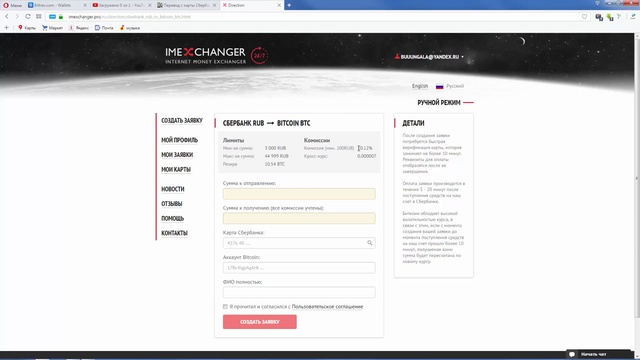The height and width of the screenshot is (360, 640).
Task: Click the Аккаунт Bitcoin input field
Action: pyautogui.click(x=299, y=268)
